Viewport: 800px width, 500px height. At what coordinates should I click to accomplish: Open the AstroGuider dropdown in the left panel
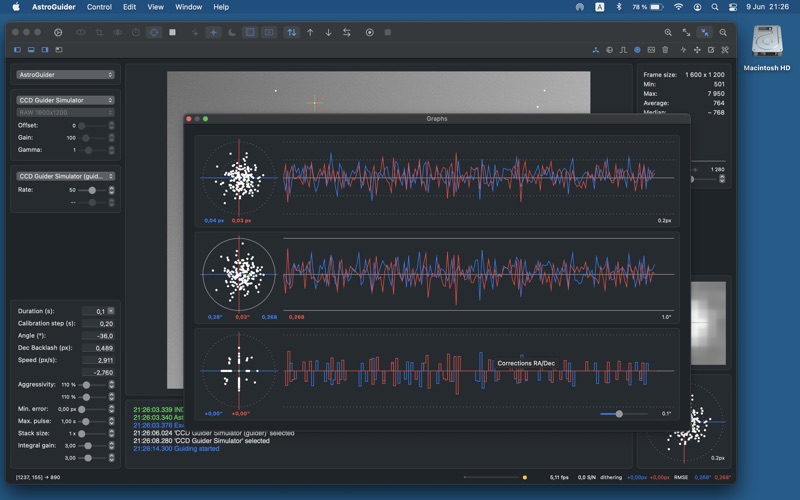point(65,74)
